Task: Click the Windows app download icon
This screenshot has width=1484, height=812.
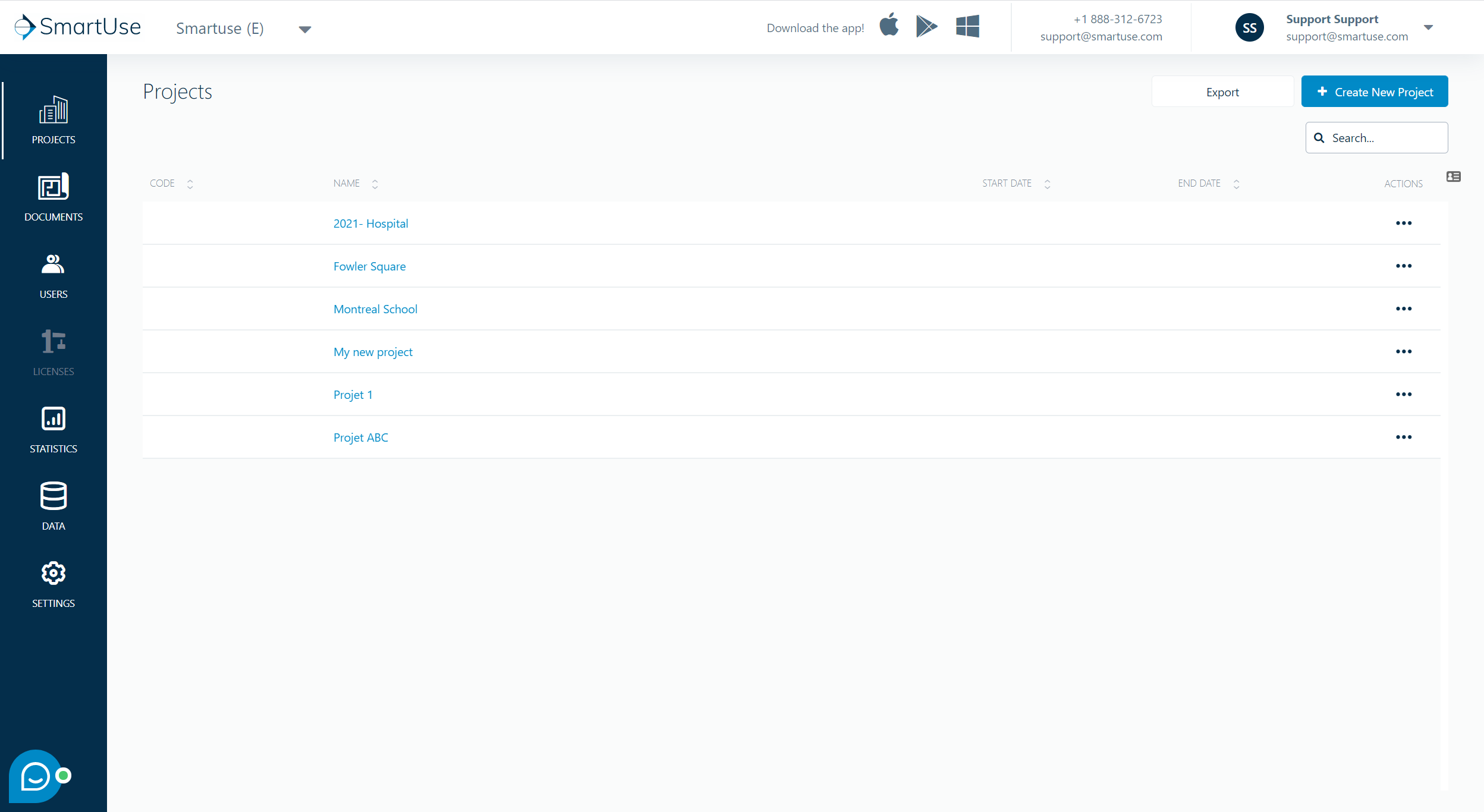Action: point(967,26)
